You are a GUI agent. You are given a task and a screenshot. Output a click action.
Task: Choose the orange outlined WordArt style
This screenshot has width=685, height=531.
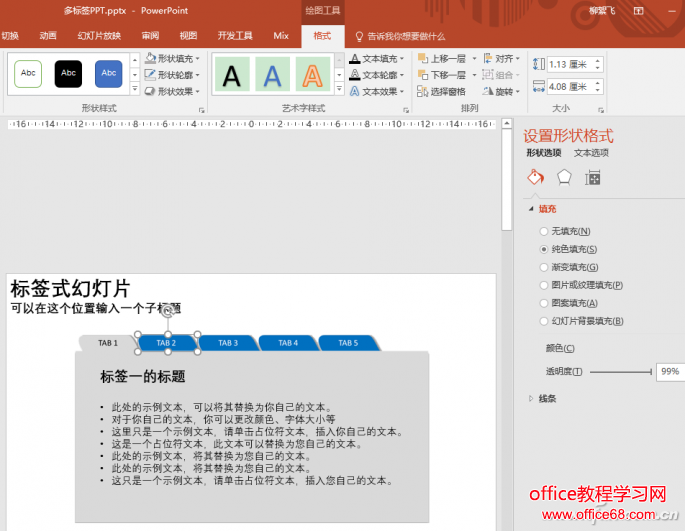tap(314, 74)
